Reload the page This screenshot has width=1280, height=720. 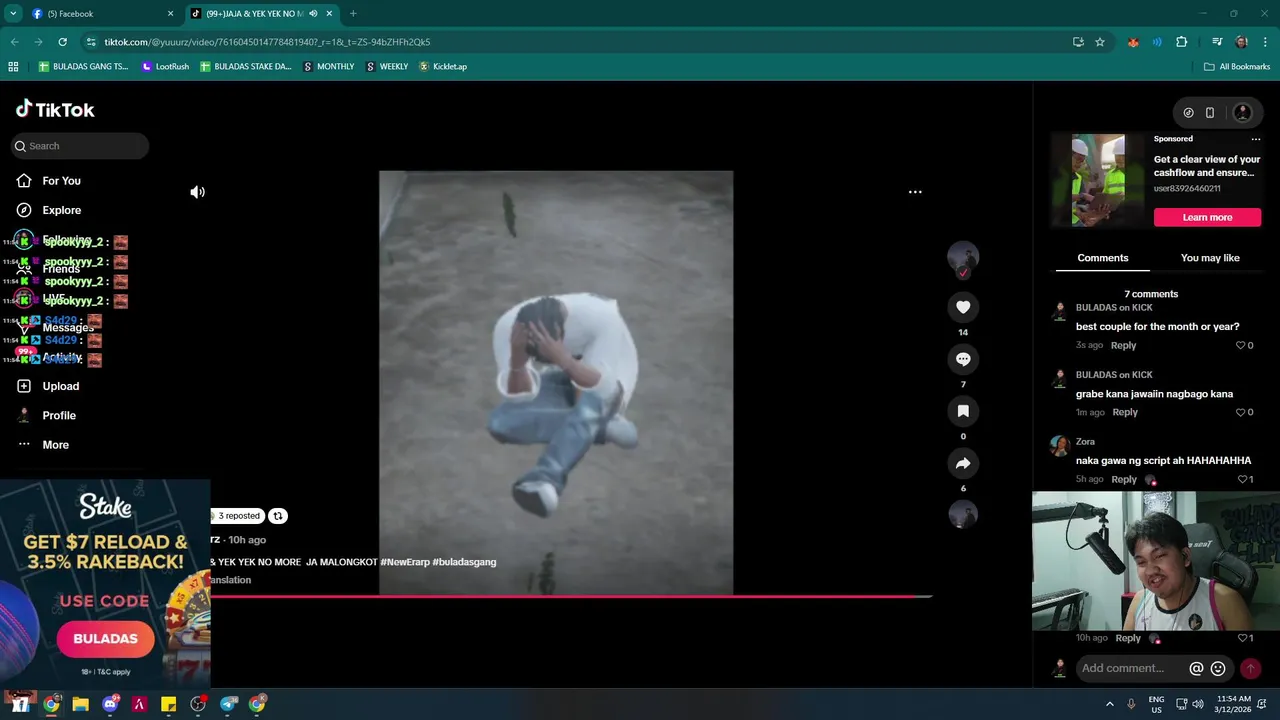tap(62, 42)
